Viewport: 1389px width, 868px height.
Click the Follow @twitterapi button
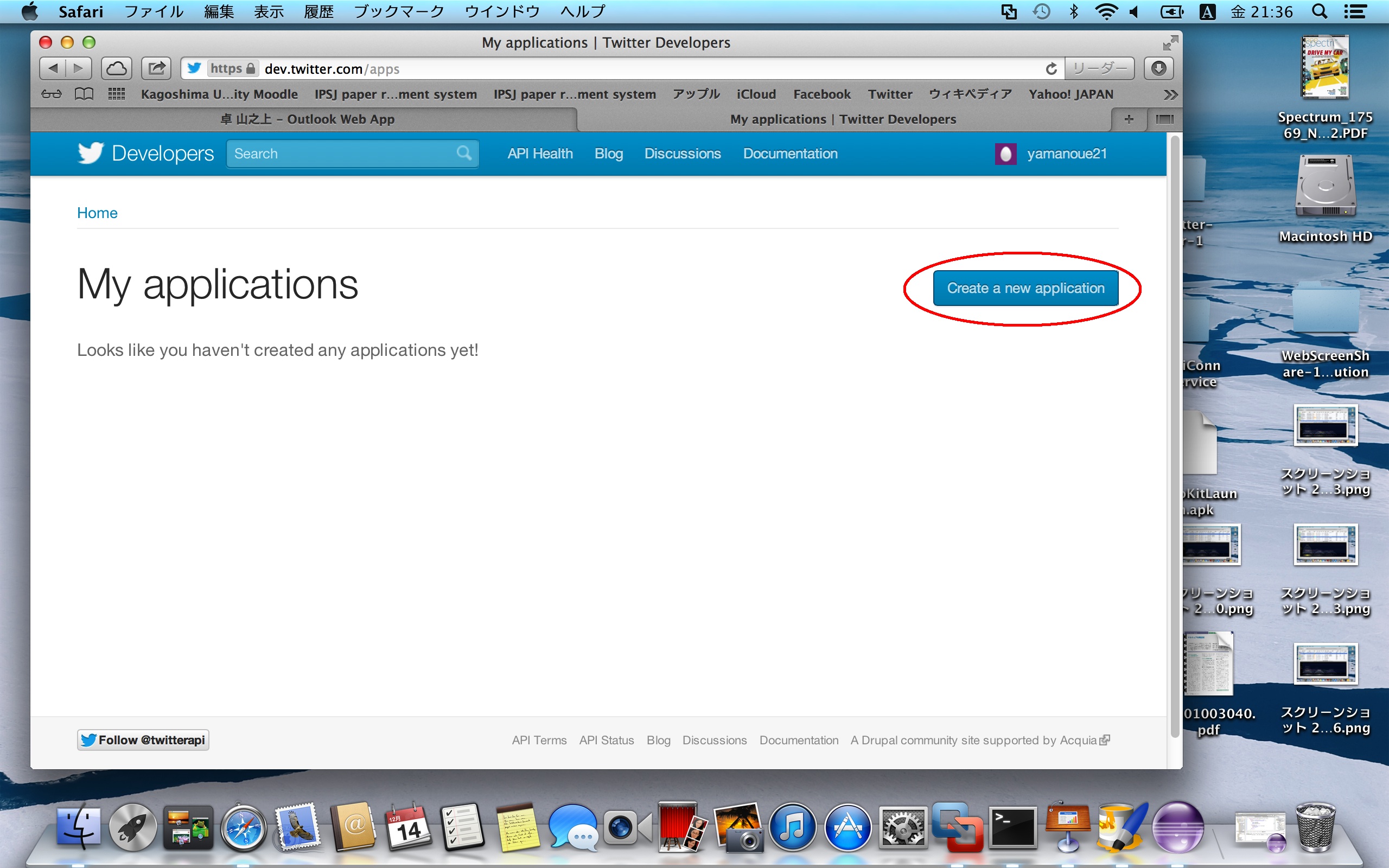pos(145,740)
